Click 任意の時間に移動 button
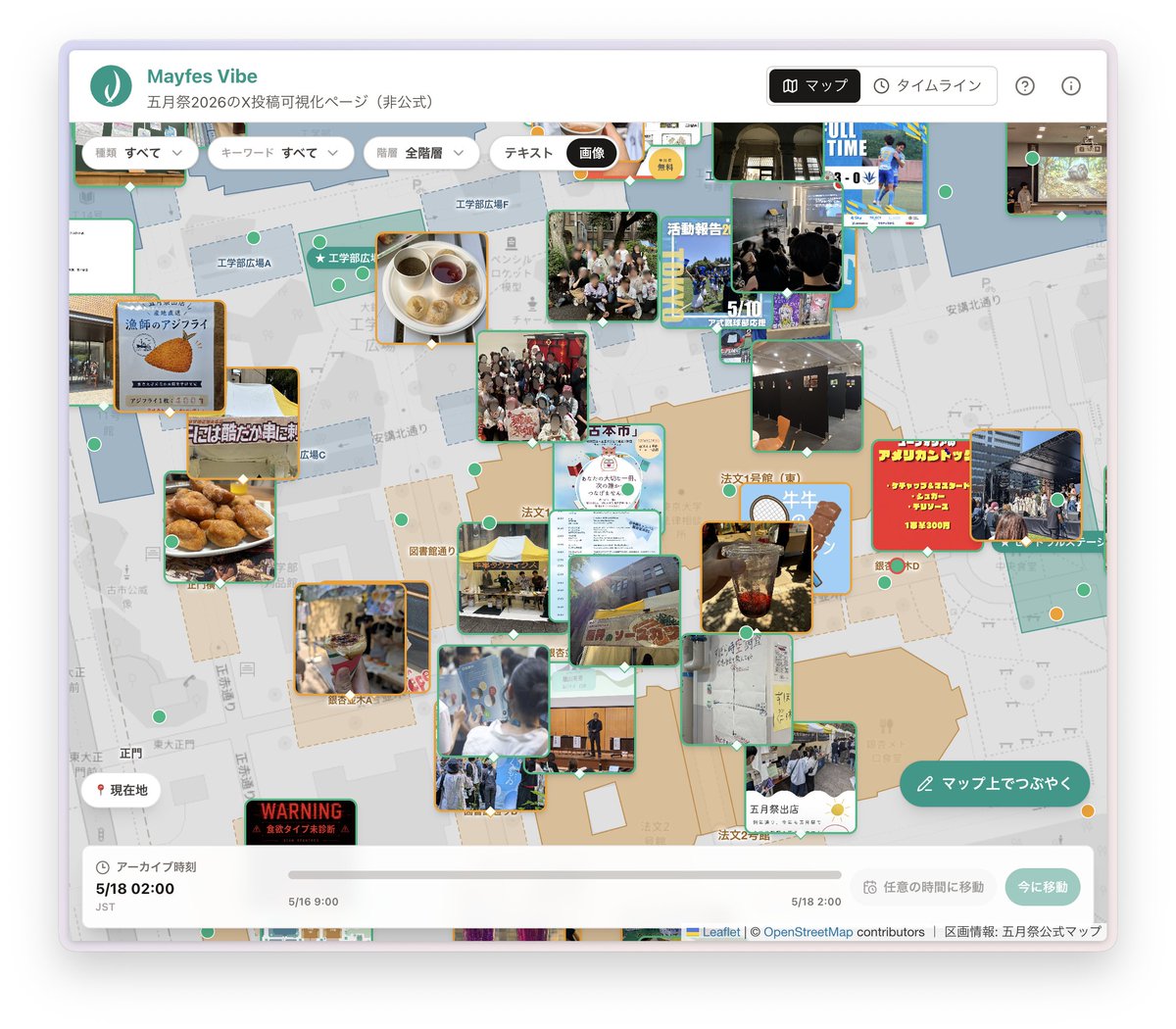 point(923,887)
